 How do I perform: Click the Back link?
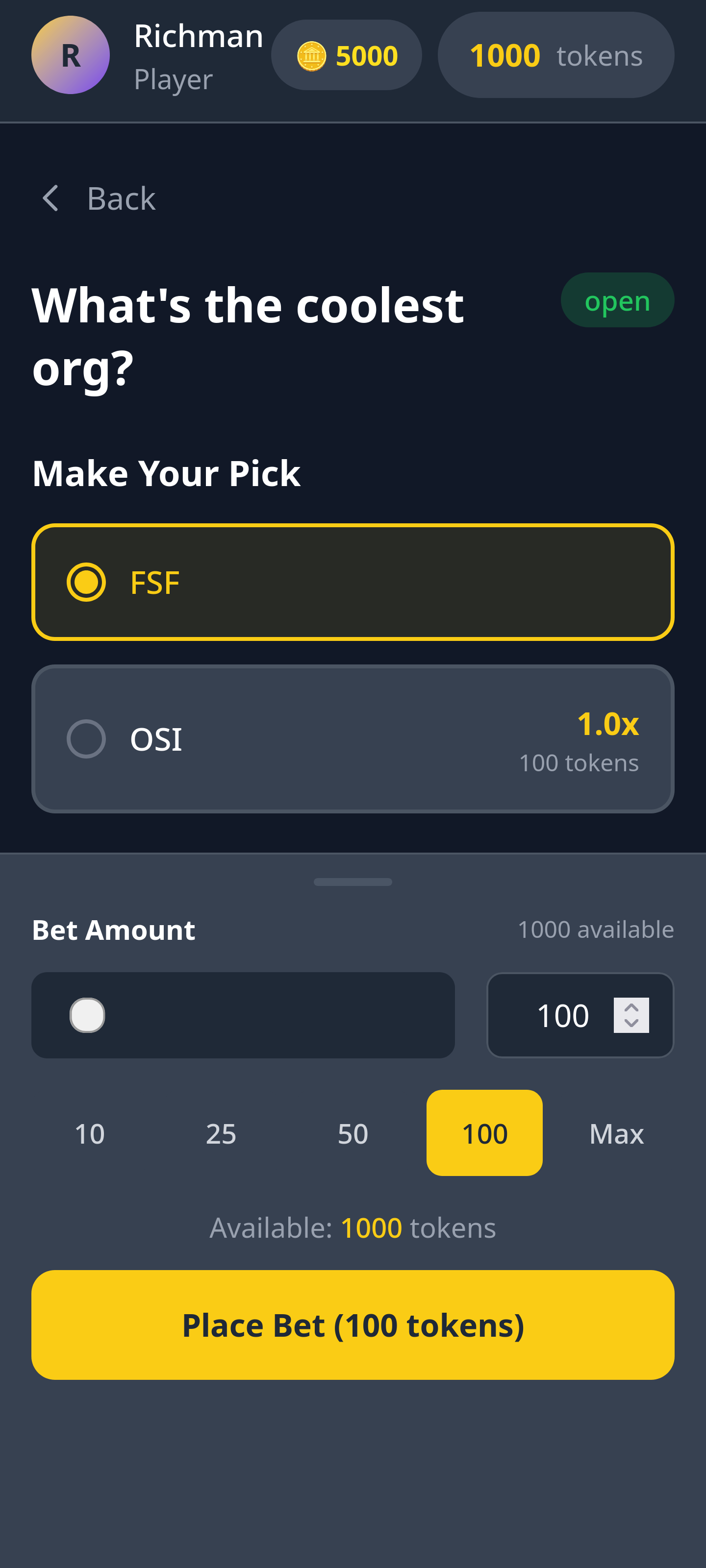point(121,198)
